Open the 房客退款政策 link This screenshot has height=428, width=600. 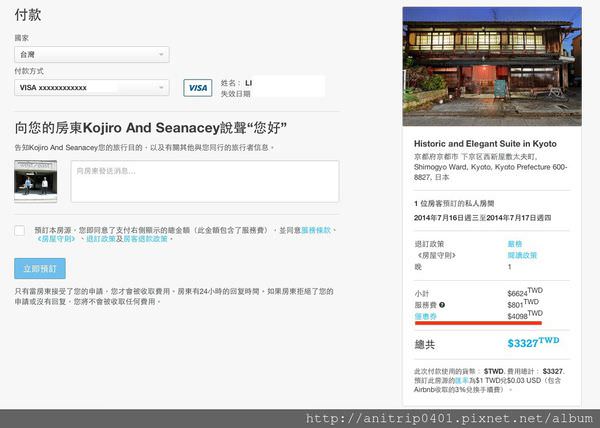(145, 239)
